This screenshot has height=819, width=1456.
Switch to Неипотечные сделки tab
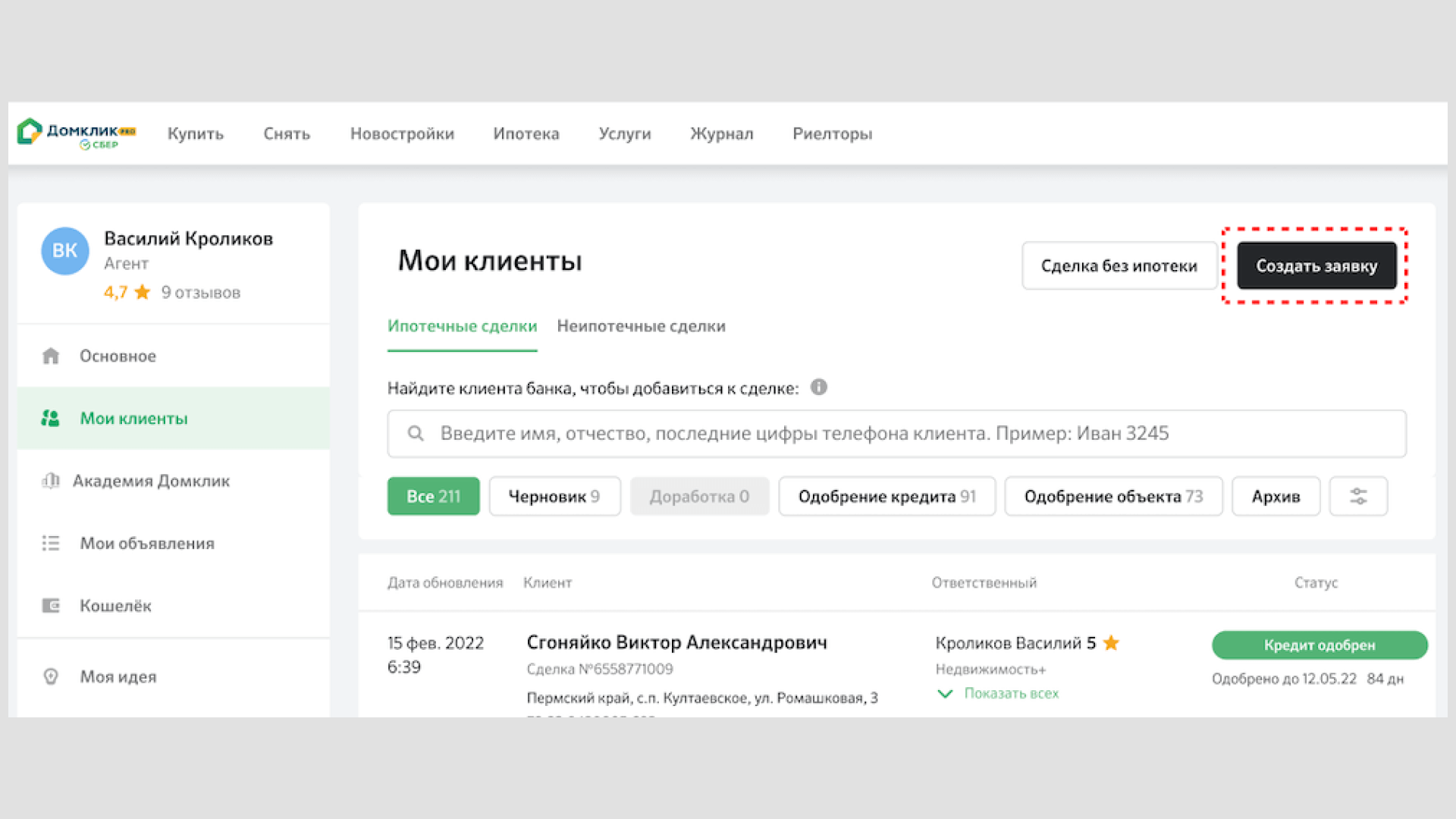641,326
